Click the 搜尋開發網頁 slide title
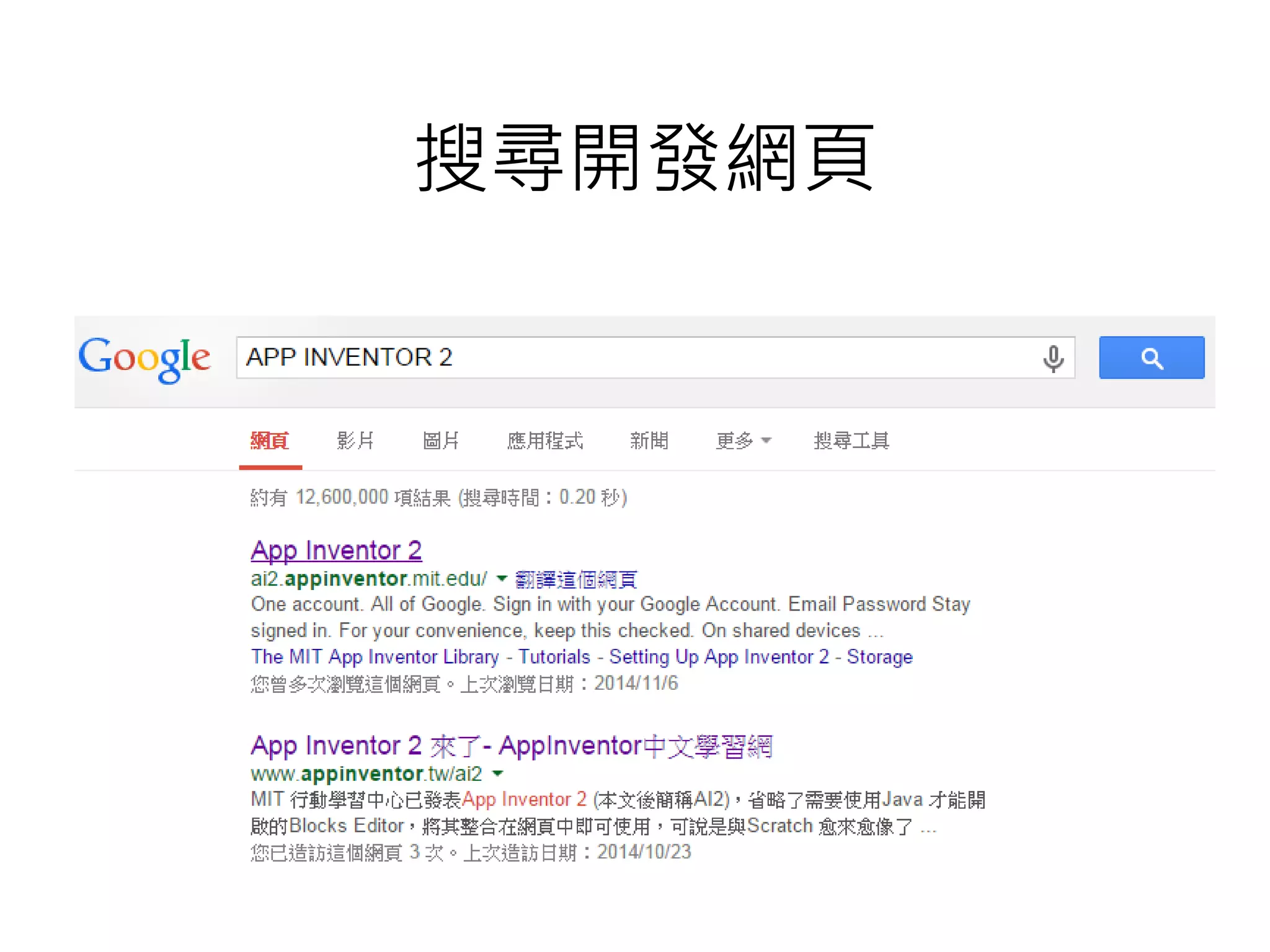This screenshot has width=1270, height=952. click(646, 157)
